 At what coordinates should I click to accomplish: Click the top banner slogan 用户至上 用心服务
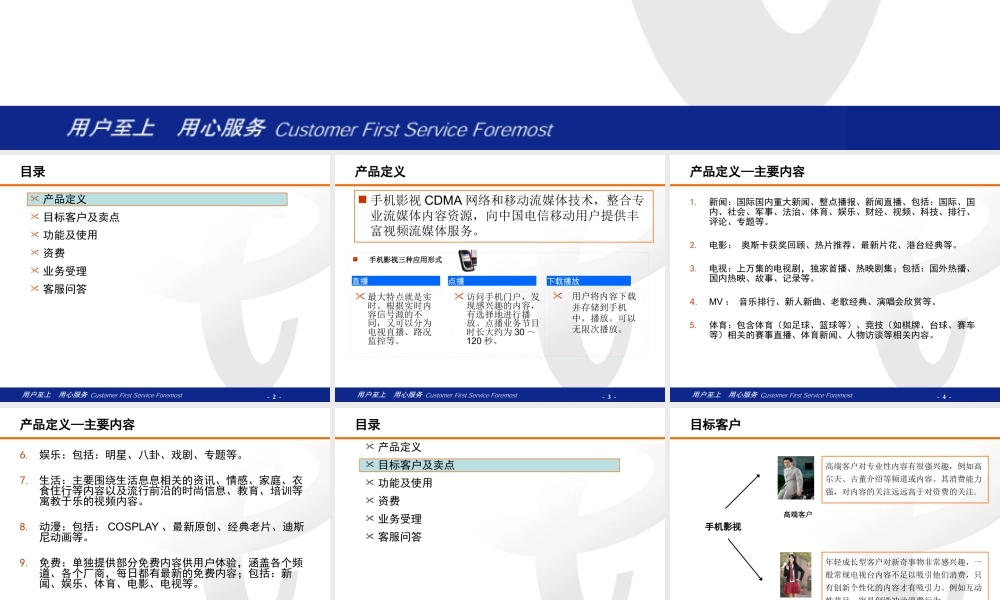(x=166, y=128)
